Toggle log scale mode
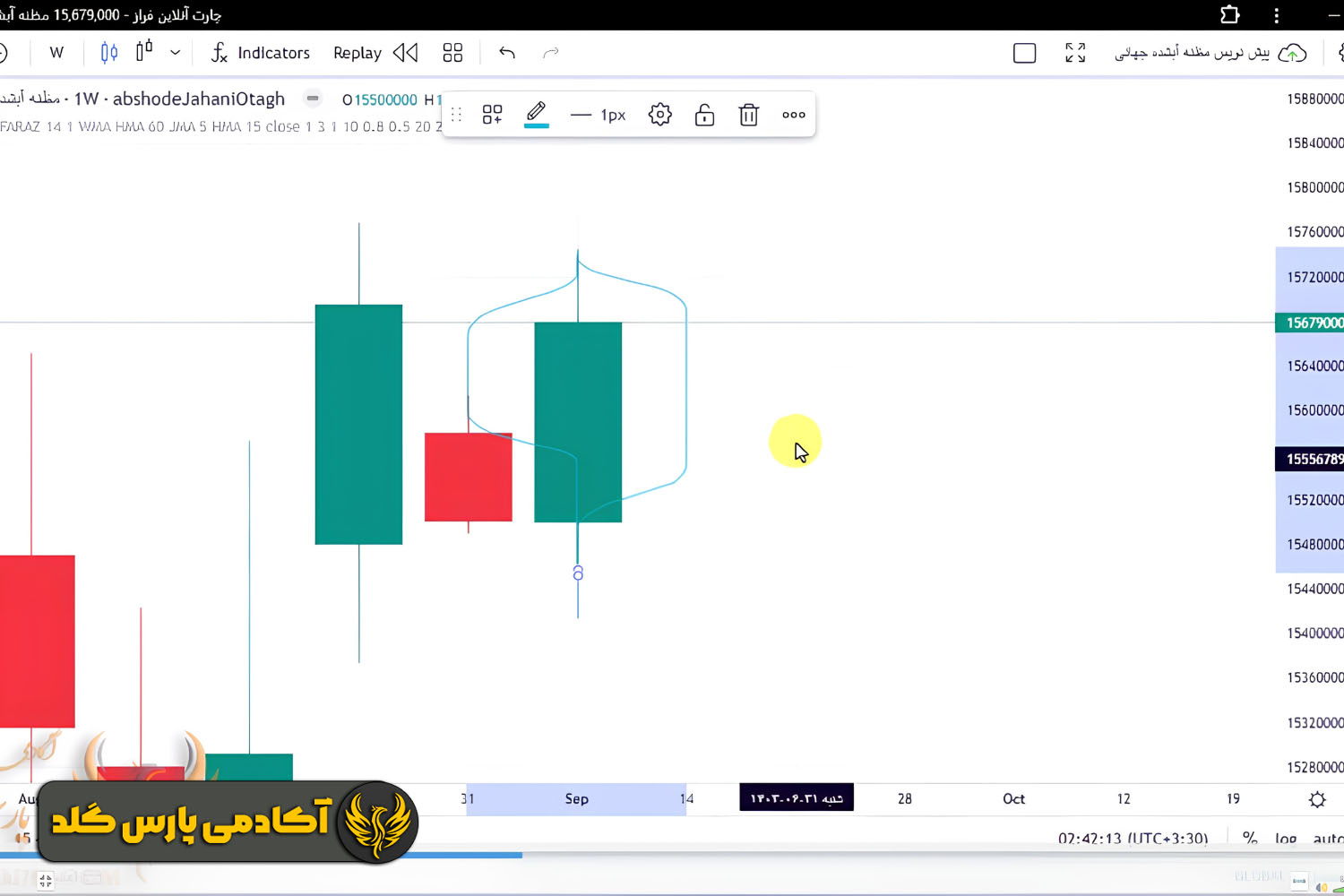 pos(1286,840)
